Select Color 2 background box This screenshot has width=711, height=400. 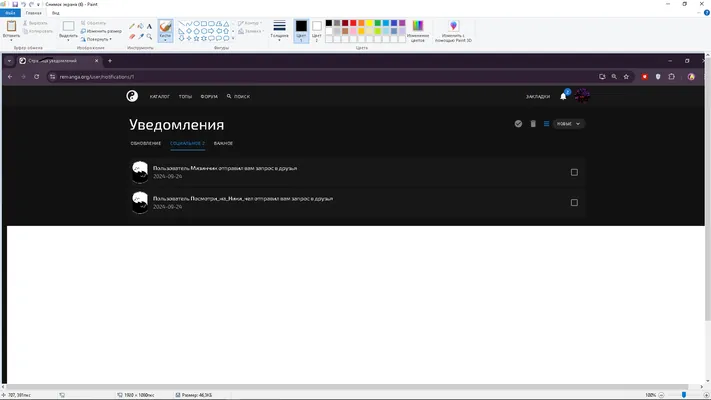pyautogui.click(x=317, y=31)
